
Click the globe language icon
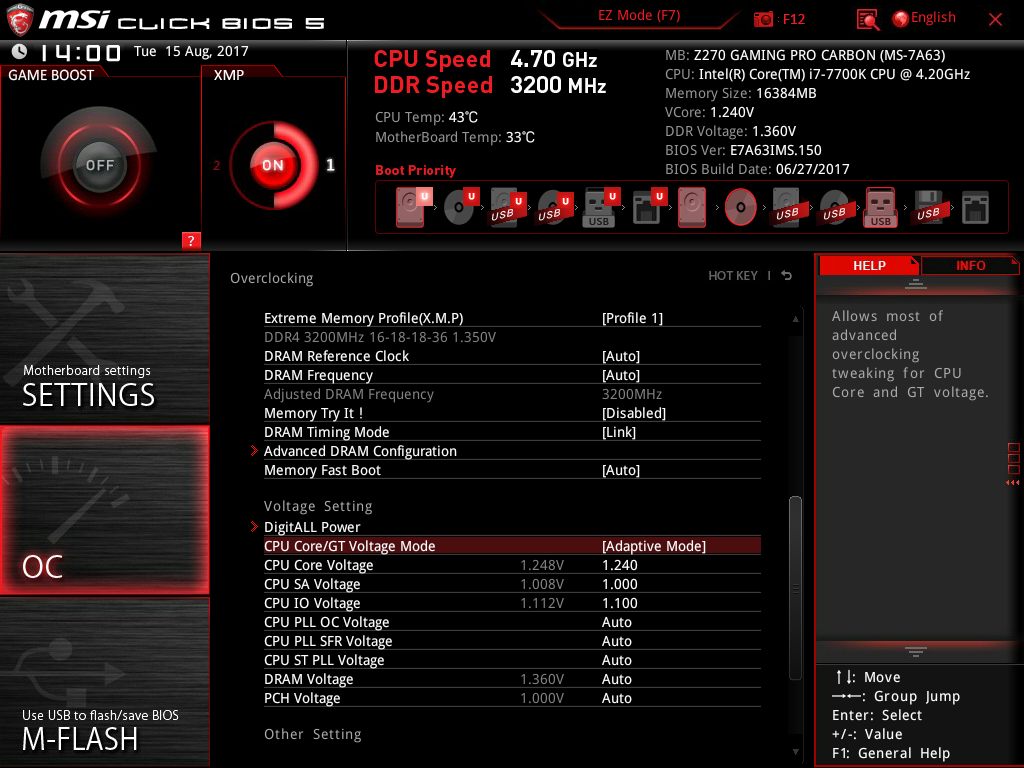pos(901,19)
